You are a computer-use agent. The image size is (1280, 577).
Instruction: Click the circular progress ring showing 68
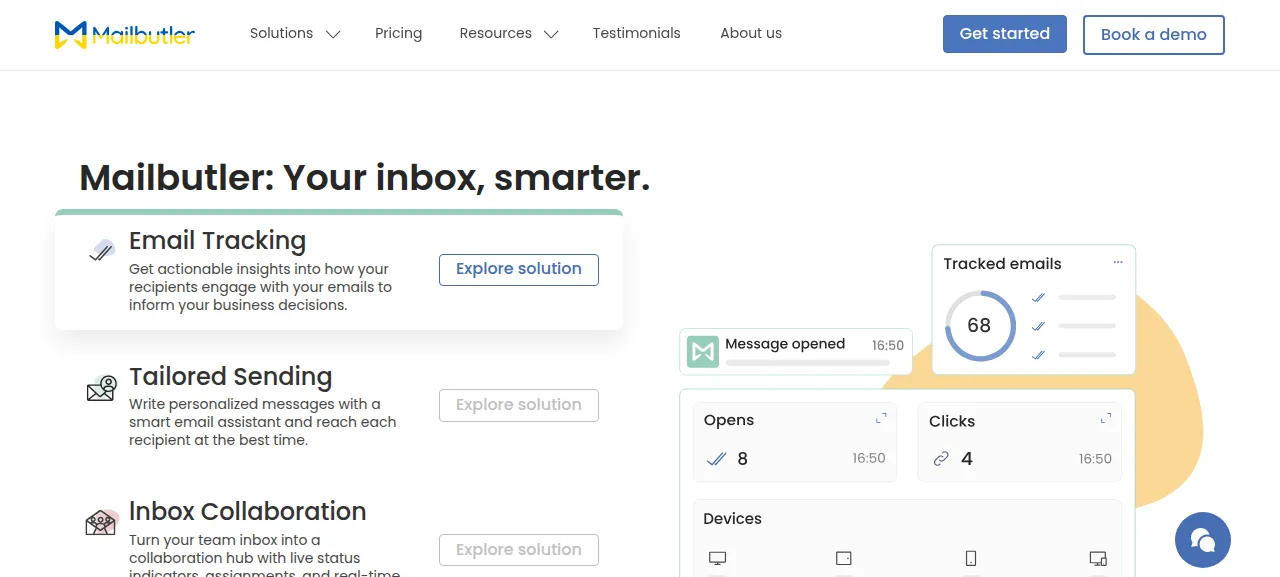pos(980,326)
